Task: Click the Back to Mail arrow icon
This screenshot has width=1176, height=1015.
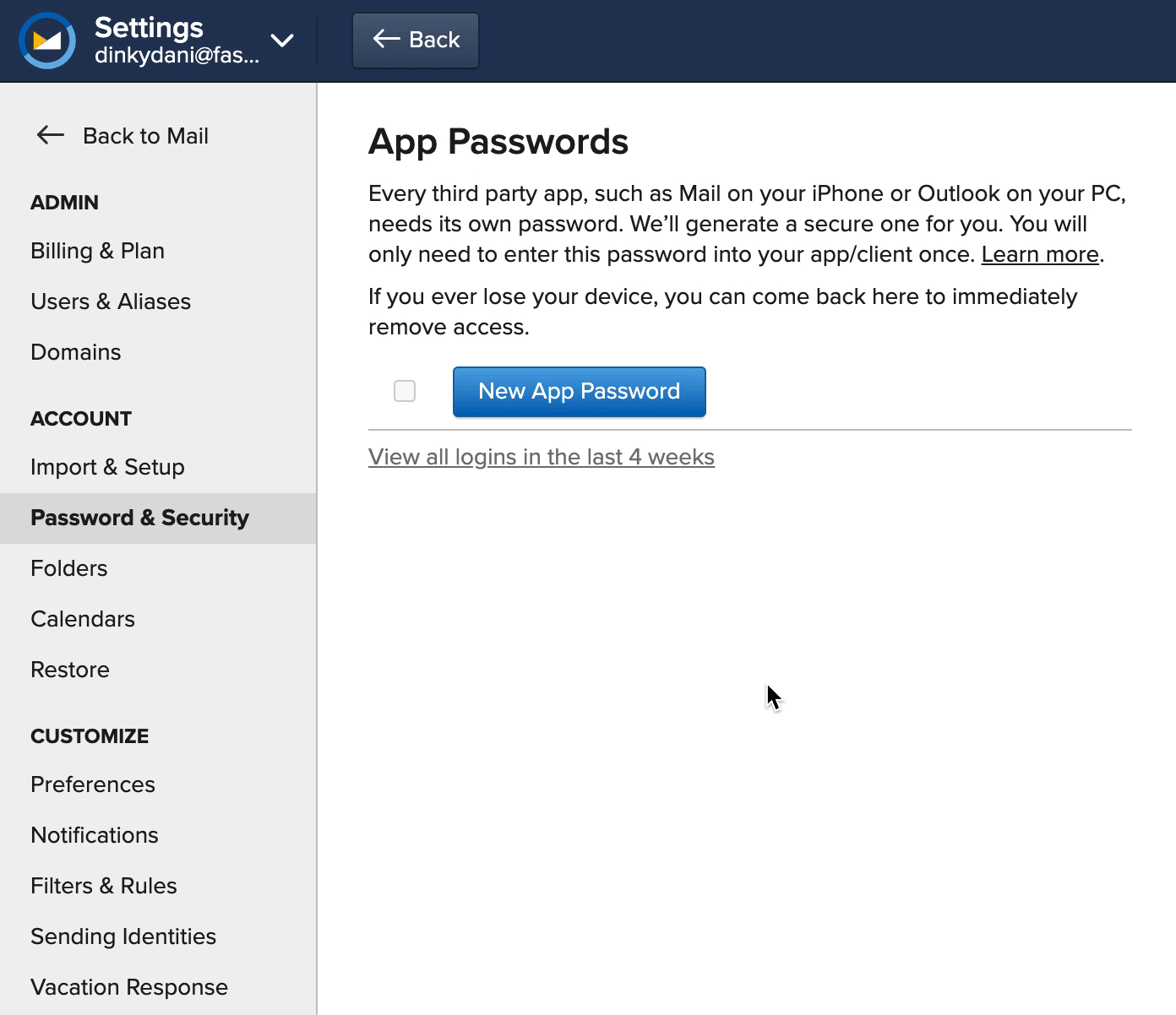Action: tap(51, 135)
